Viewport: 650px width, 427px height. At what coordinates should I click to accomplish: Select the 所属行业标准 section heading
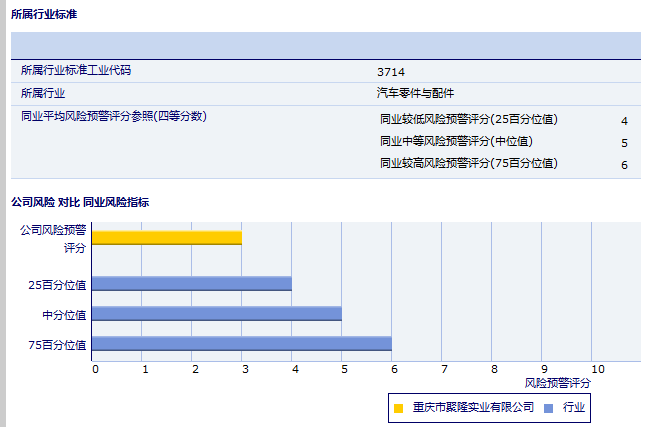(x=44, y=15)
